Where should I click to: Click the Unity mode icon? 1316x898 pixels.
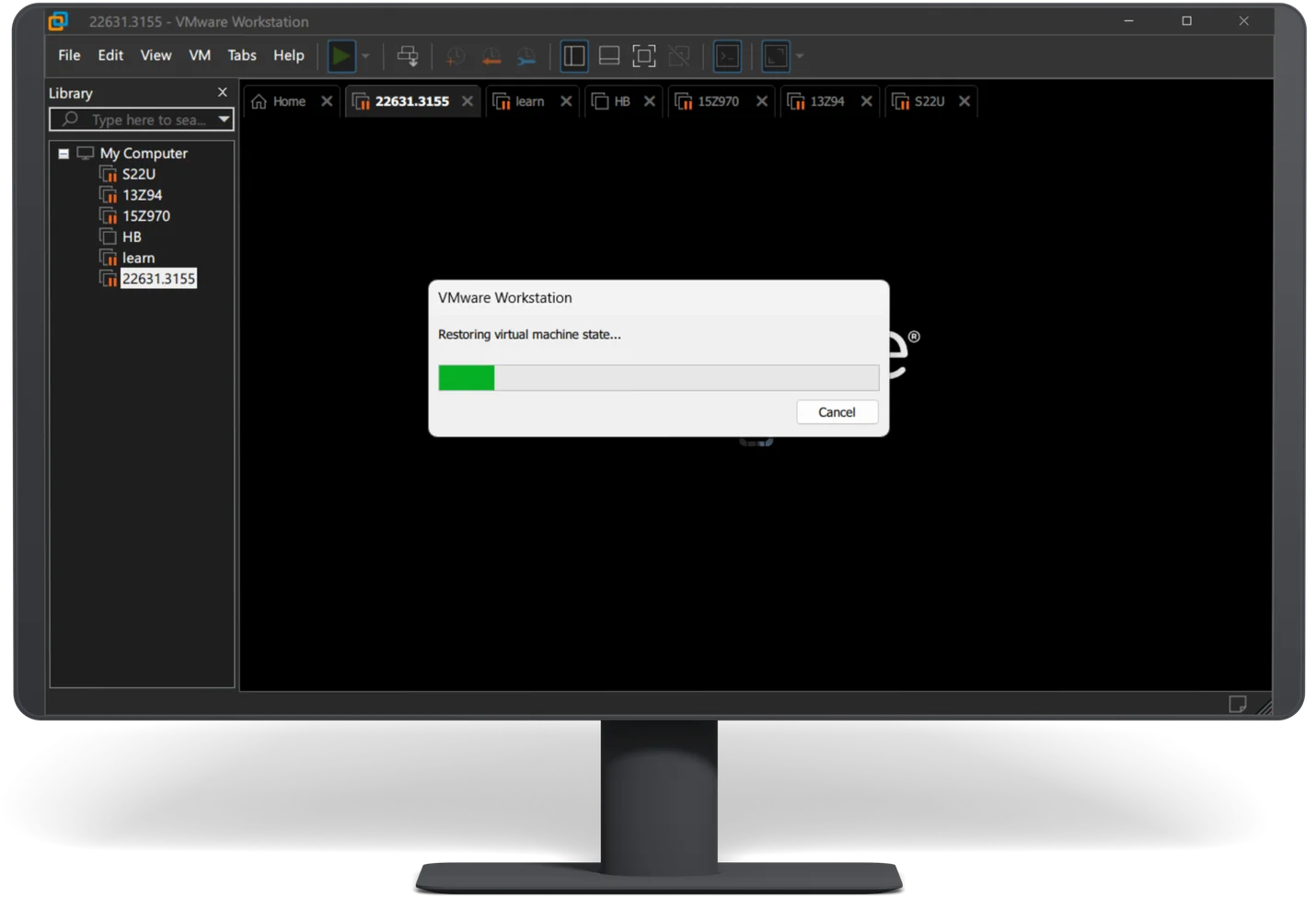(679, 56)
